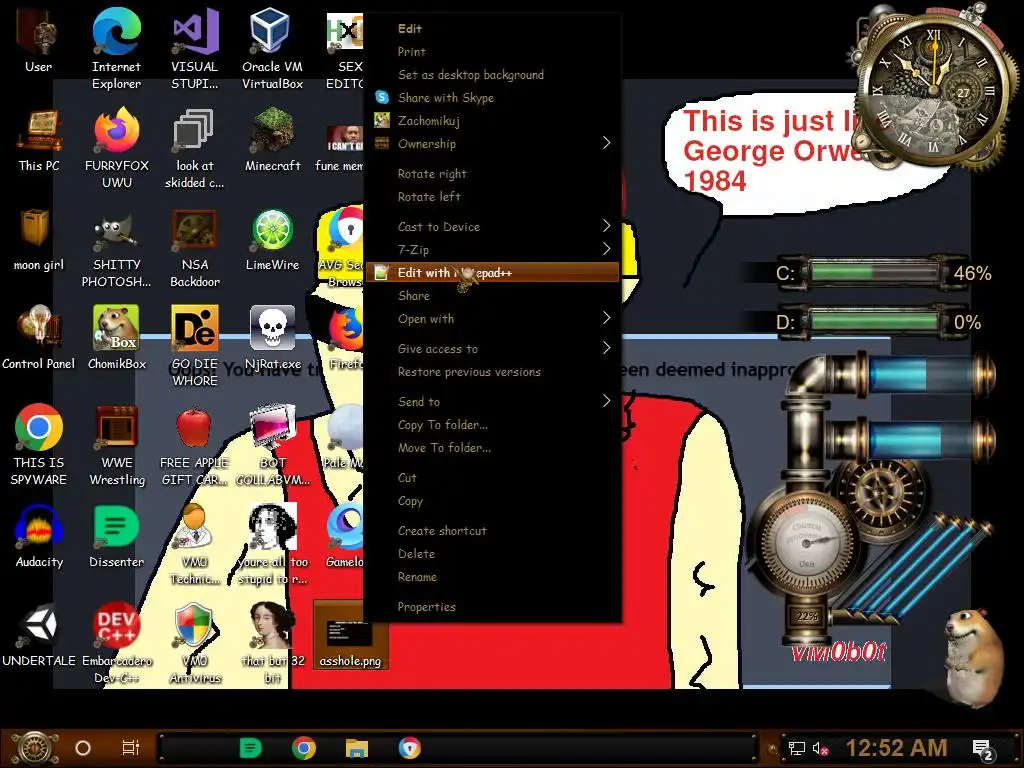This screenshot has height=768, width=1024.
Task: Select the VISUAL STUPI... desktop icon
Action: pos(195,47)
